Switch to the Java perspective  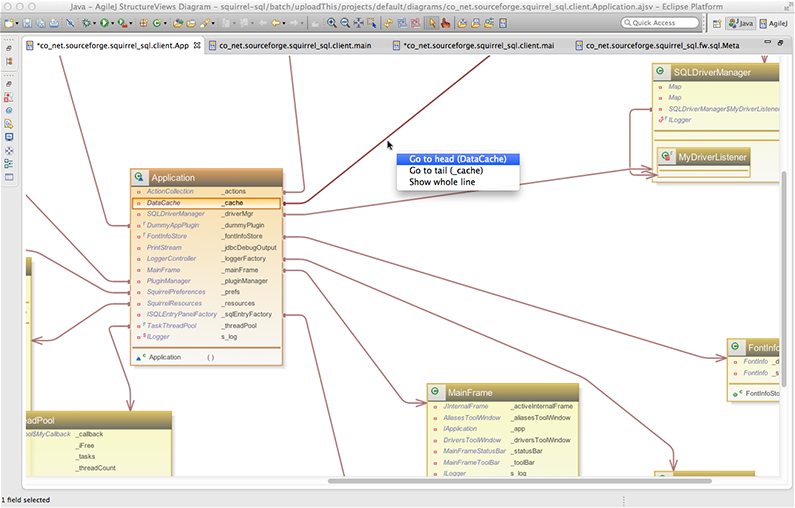click(x=741, y=23)
